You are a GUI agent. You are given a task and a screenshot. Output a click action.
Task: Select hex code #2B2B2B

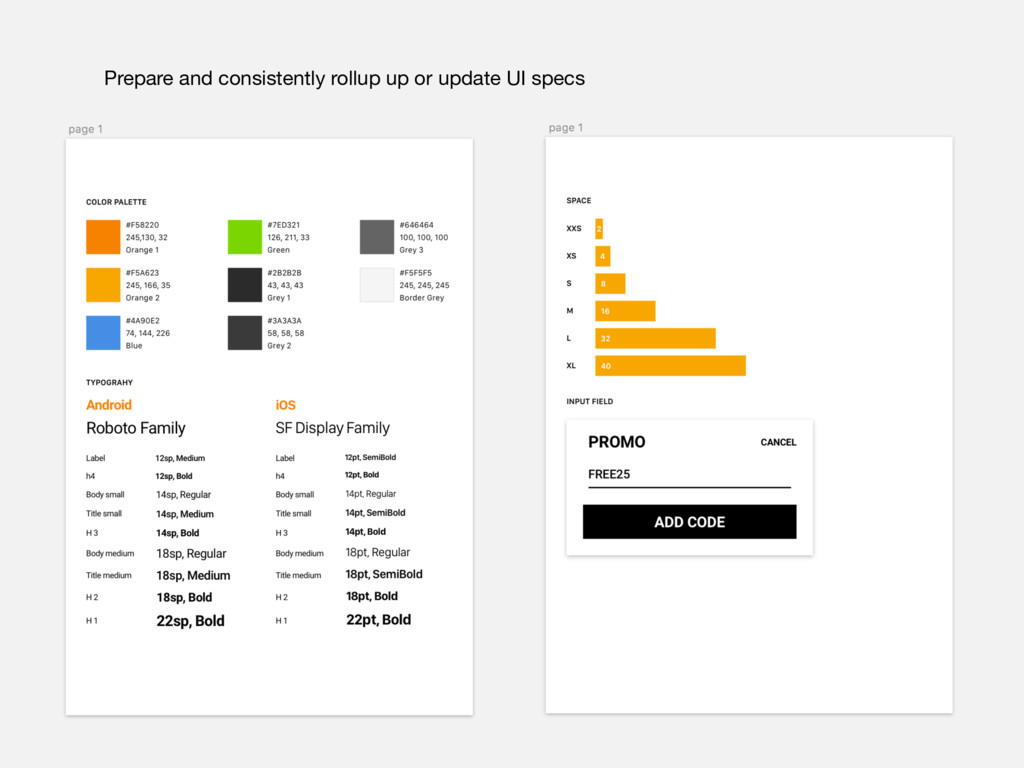pos(284,273)
